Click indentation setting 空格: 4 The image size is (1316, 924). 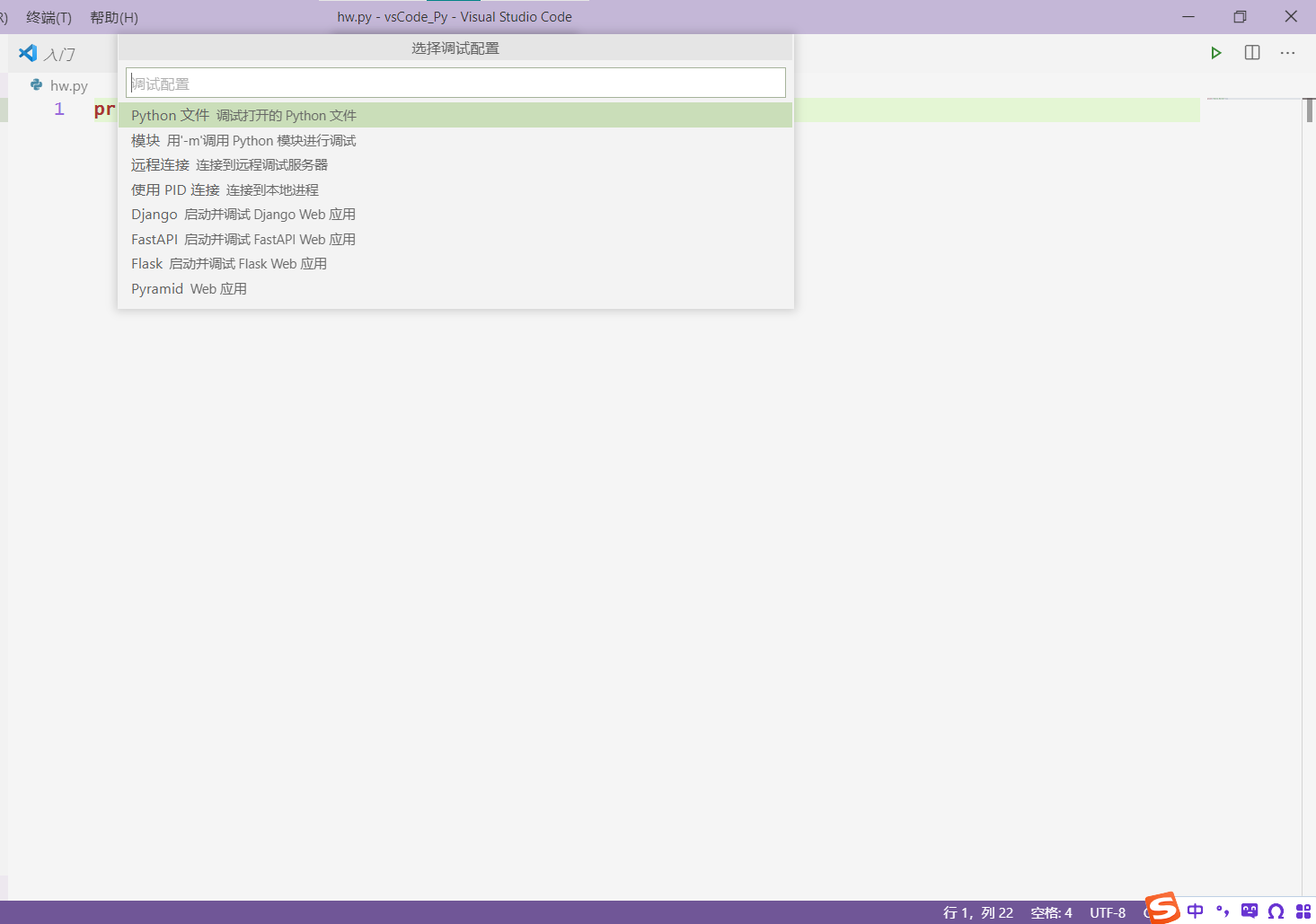1051,912
